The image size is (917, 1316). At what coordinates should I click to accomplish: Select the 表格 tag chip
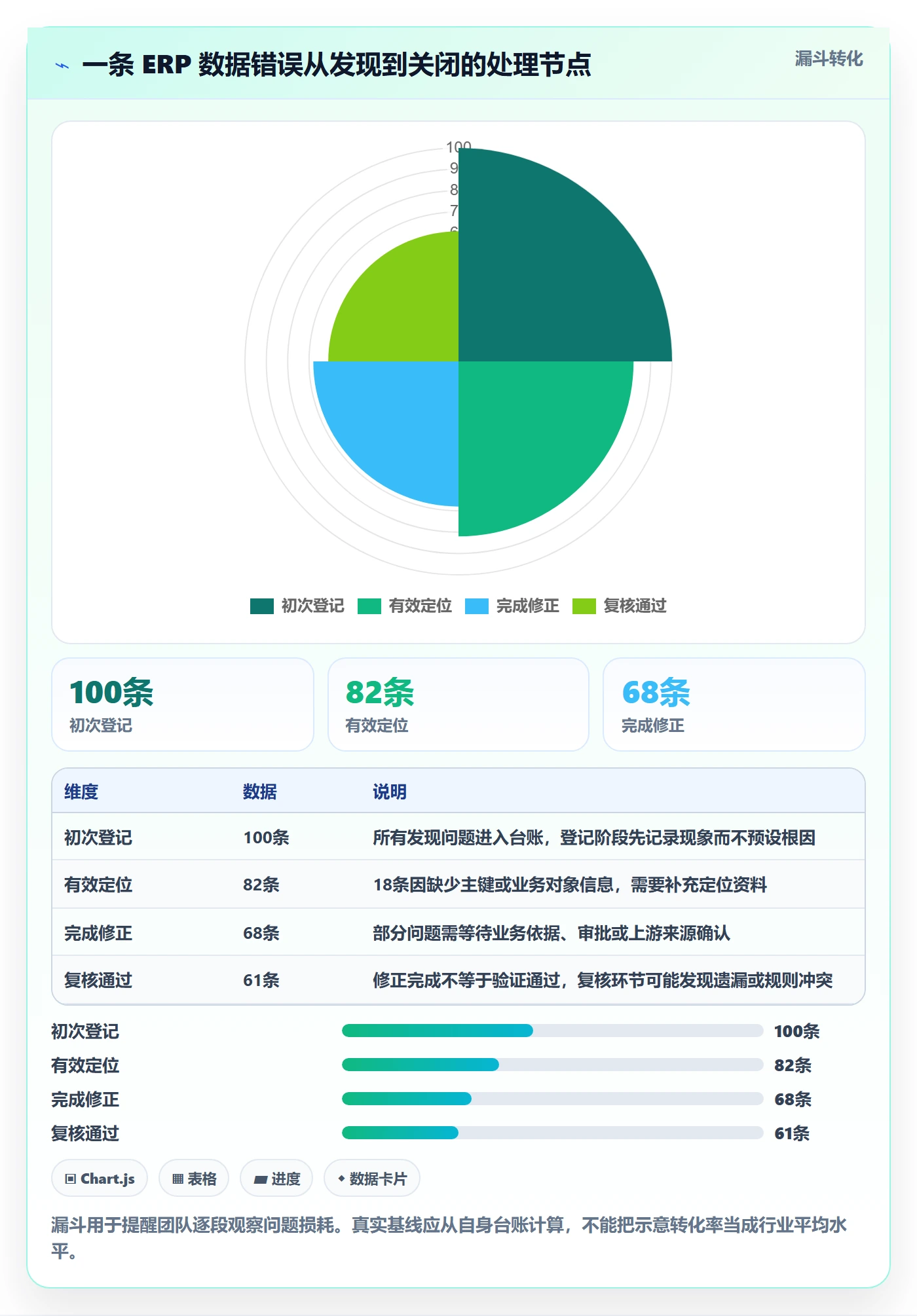194,1179
